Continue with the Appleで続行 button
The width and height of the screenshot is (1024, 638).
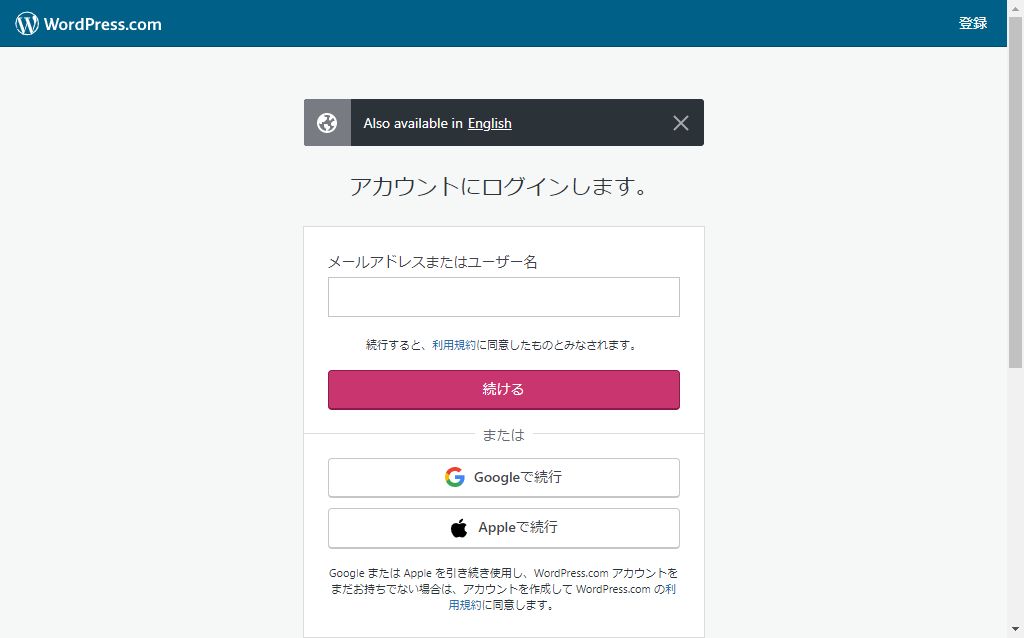[x=504, y=528]
